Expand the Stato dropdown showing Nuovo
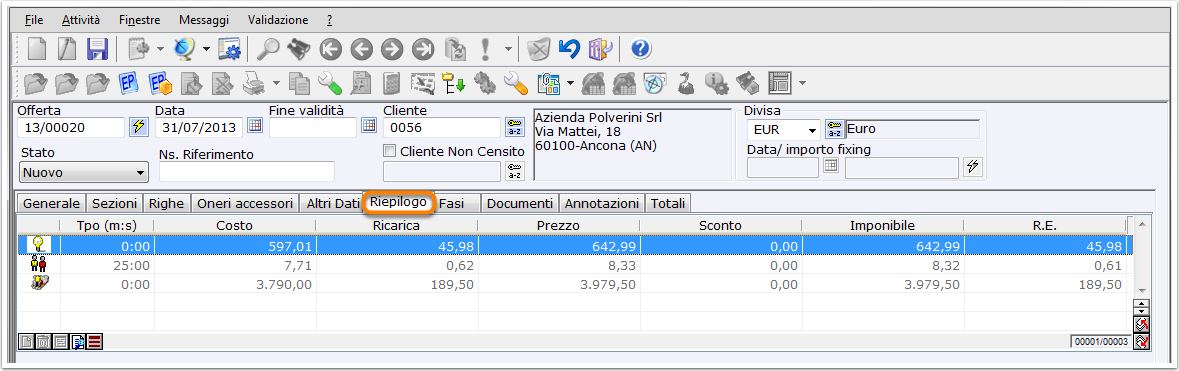This screenshot has width=1179, height=371. (x=83, y=172)
